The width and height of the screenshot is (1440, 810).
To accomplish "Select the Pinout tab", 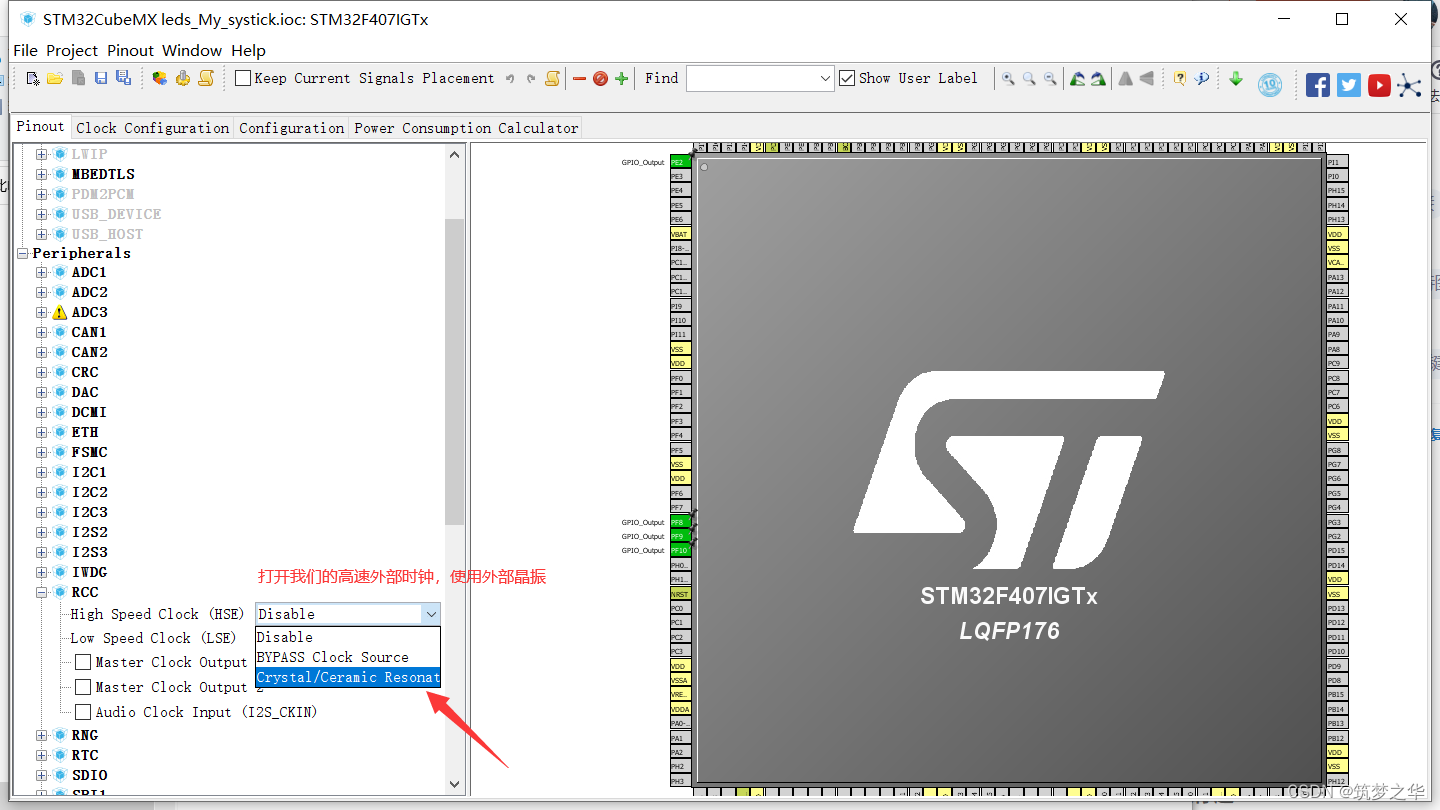I will click(41, 127).
